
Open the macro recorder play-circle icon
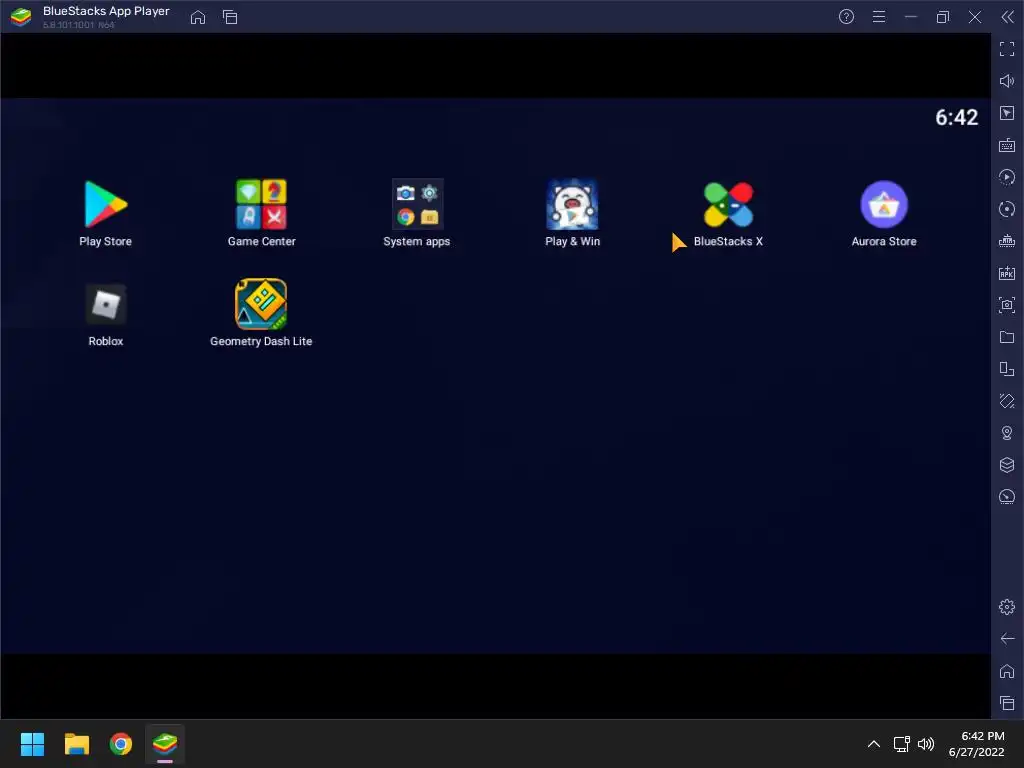click(x=1006, y=177)
